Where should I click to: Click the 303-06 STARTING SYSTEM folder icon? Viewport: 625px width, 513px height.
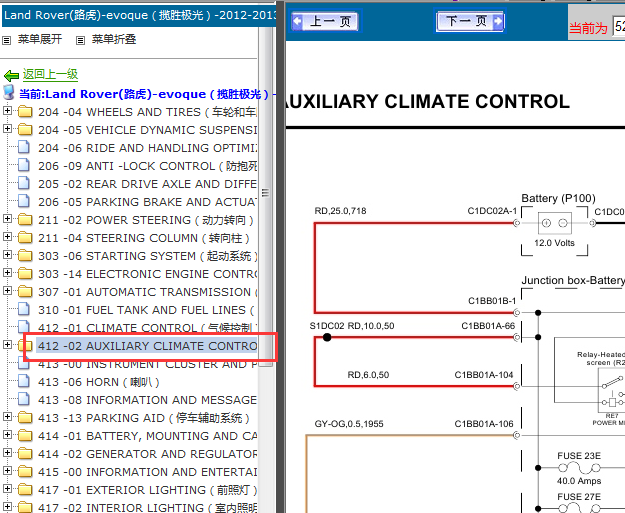(x=25, y=255)
